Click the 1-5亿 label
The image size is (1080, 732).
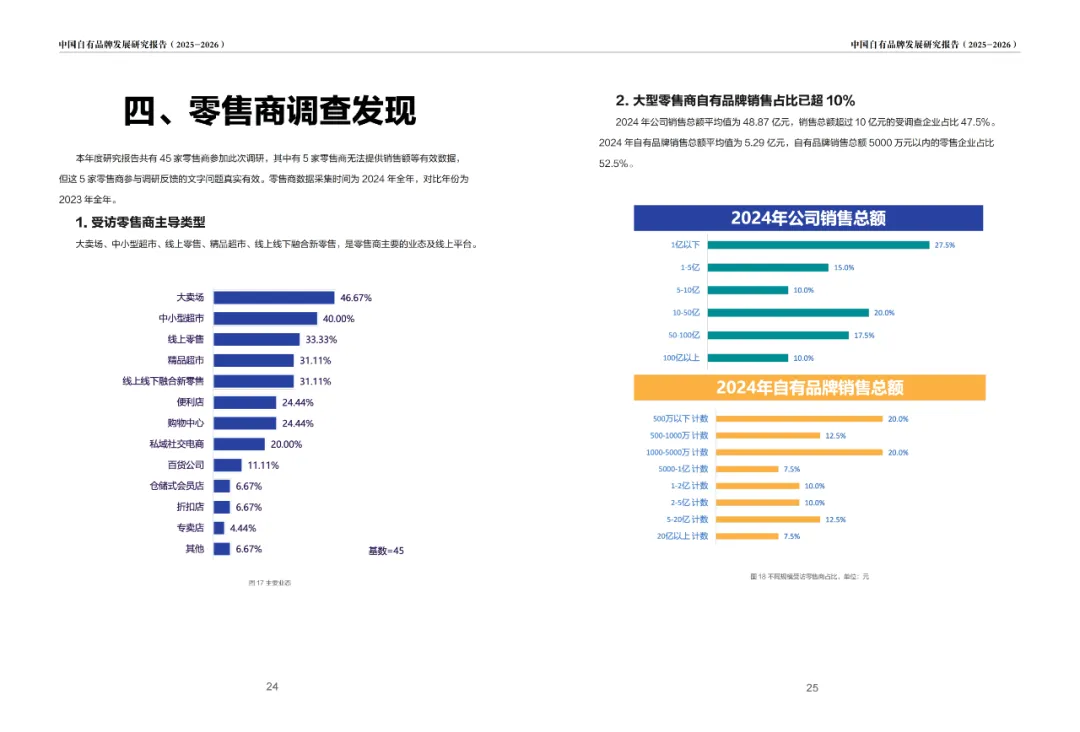[x=690, y=267]
